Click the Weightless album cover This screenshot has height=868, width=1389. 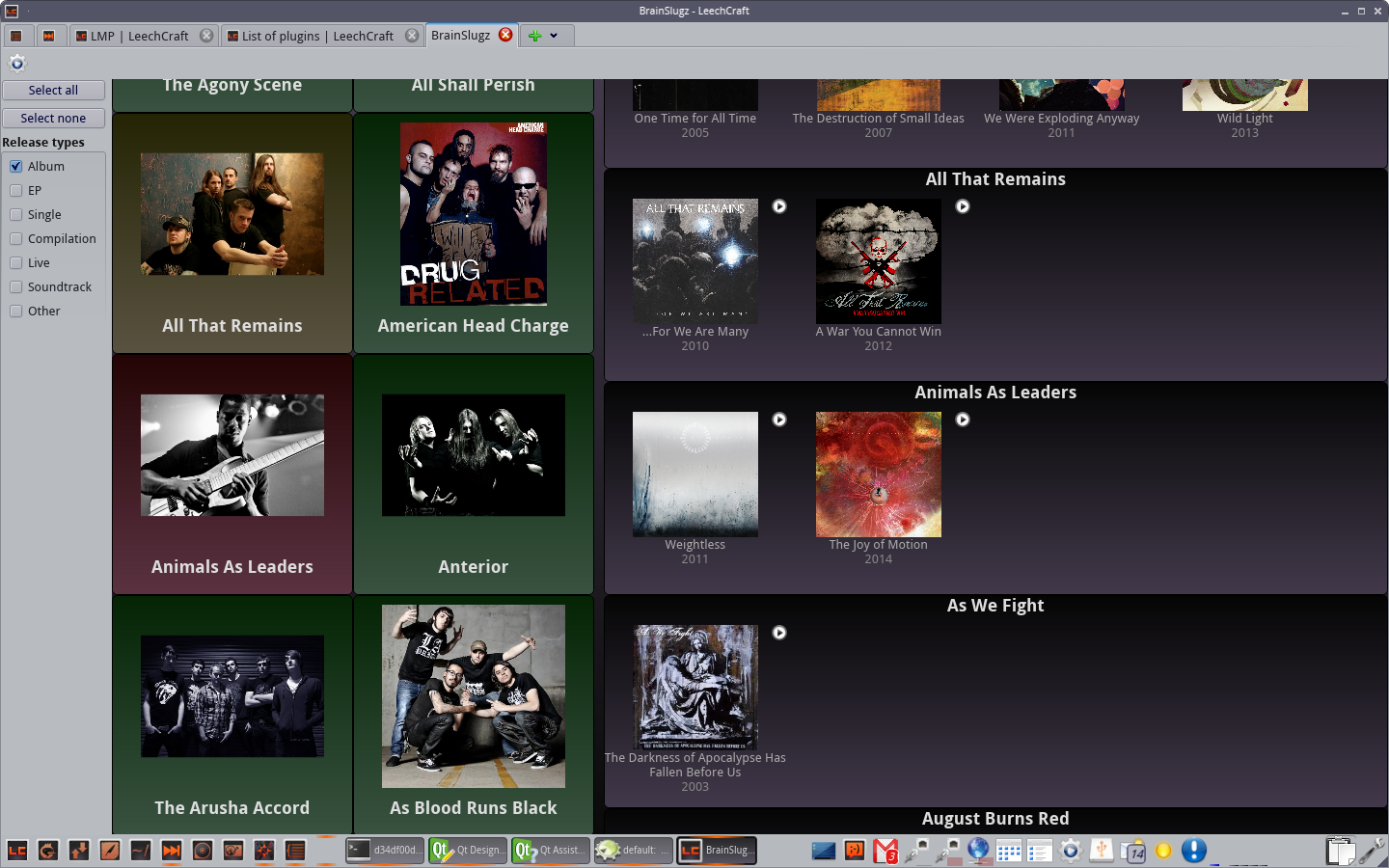[695, 475]
